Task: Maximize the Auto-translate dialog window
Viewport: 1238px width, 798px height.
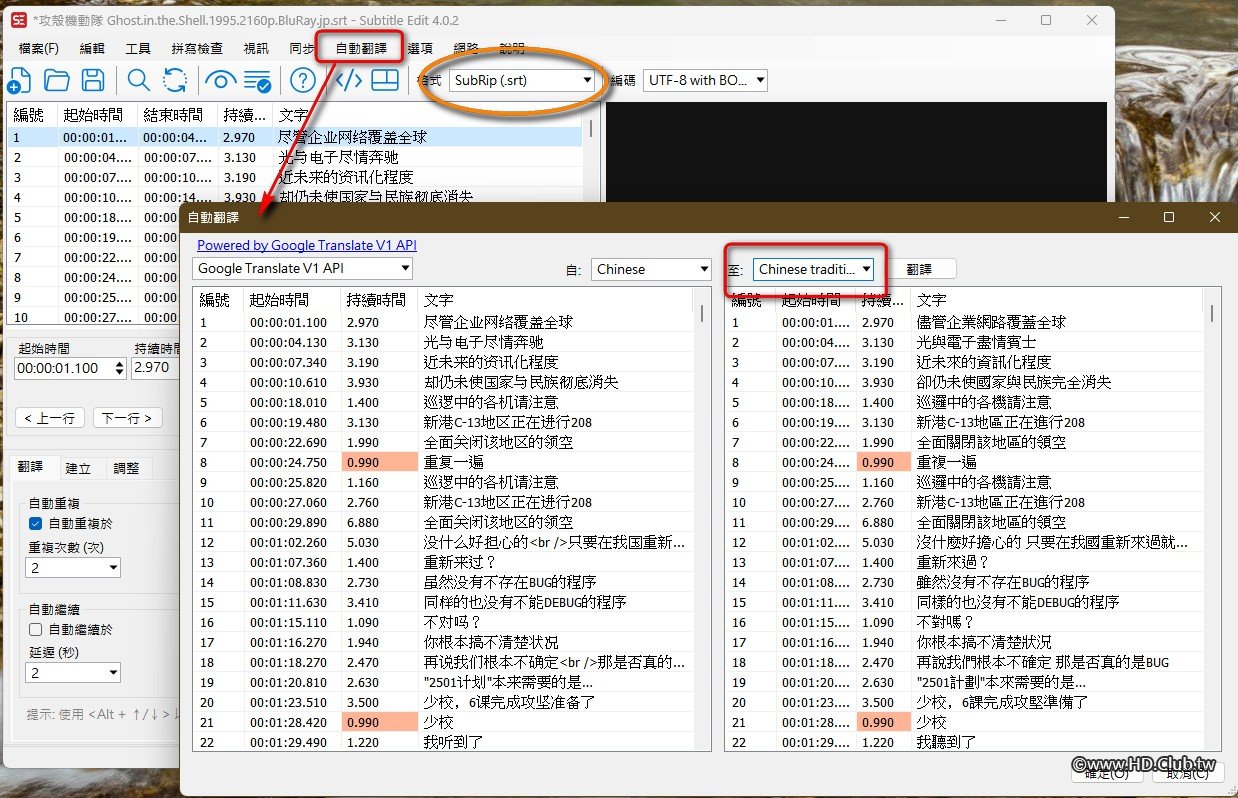Action: coord(1168,217)
